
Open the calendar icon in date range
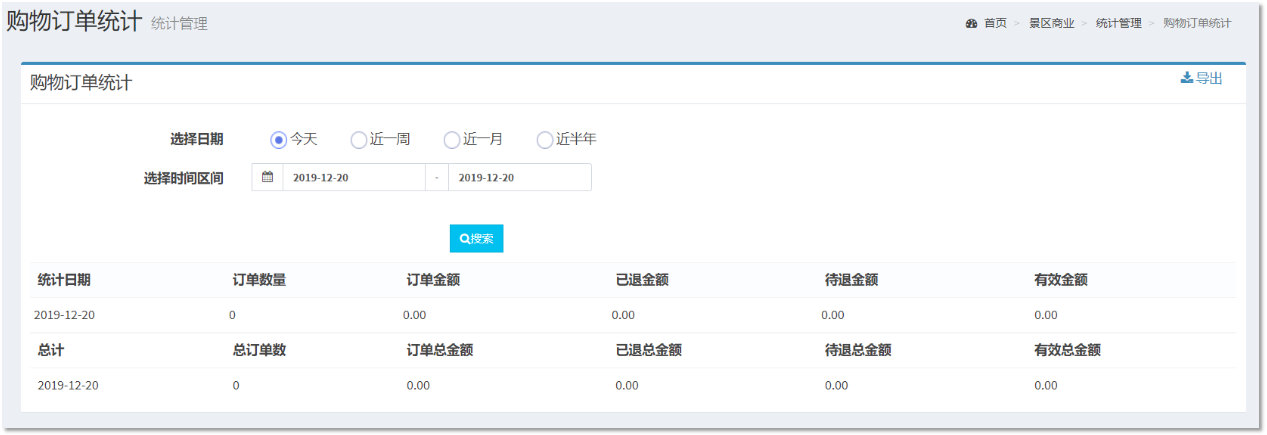click(267, 177)
